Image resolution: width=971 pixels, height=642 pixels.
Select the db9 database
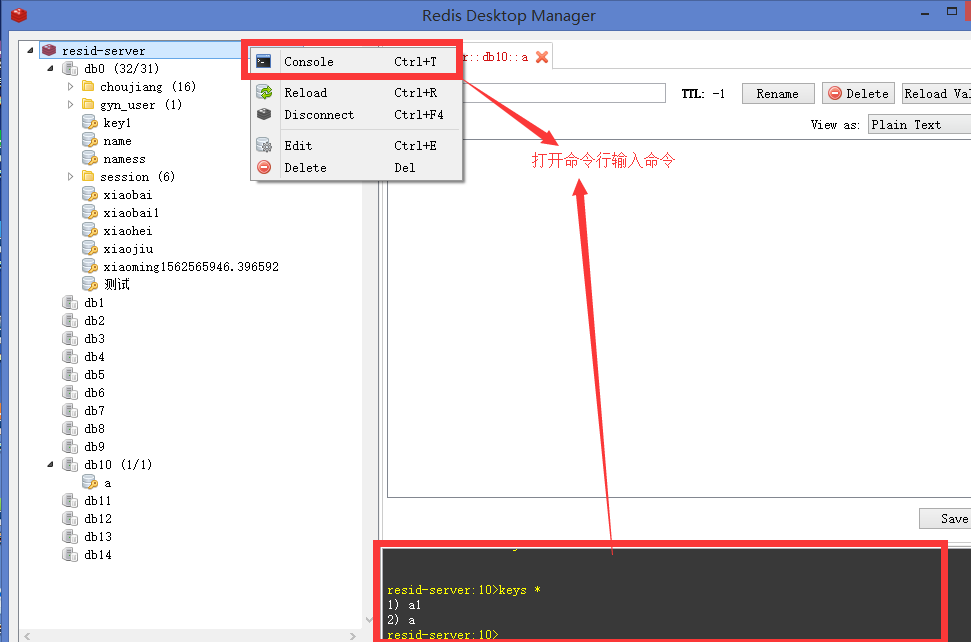(94, 446)
